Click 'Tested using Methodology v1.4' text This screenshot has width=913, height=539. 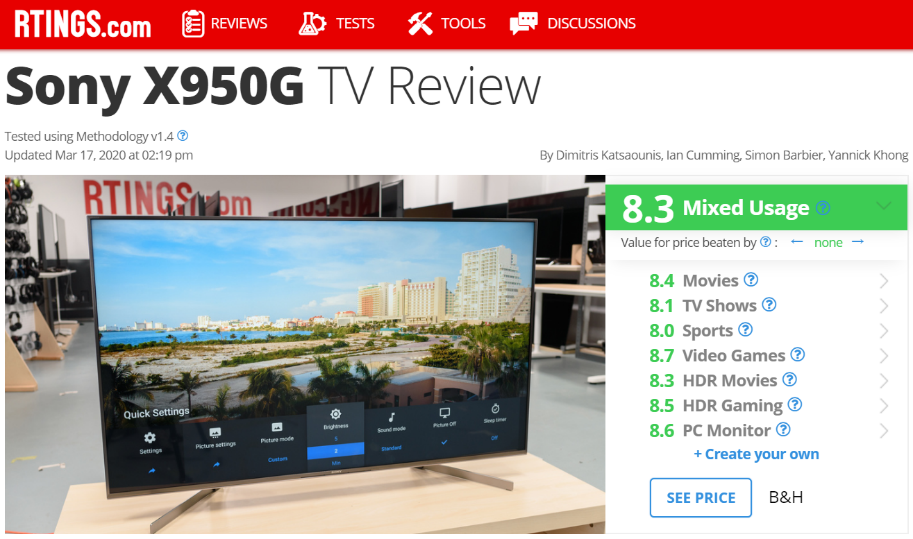(89, 136)
